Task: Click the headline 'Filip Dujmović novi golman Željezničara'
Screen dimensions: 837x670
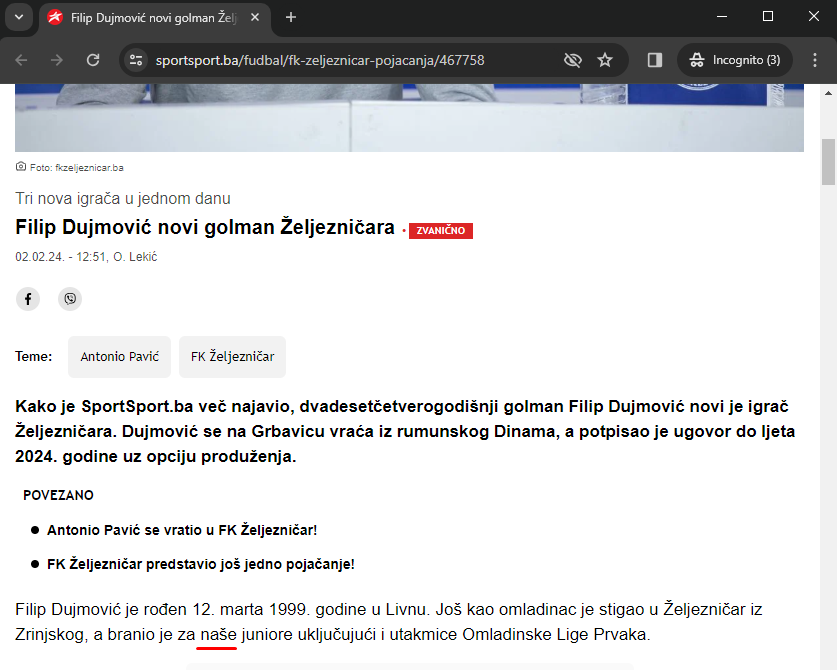Action: click(205, 227)
